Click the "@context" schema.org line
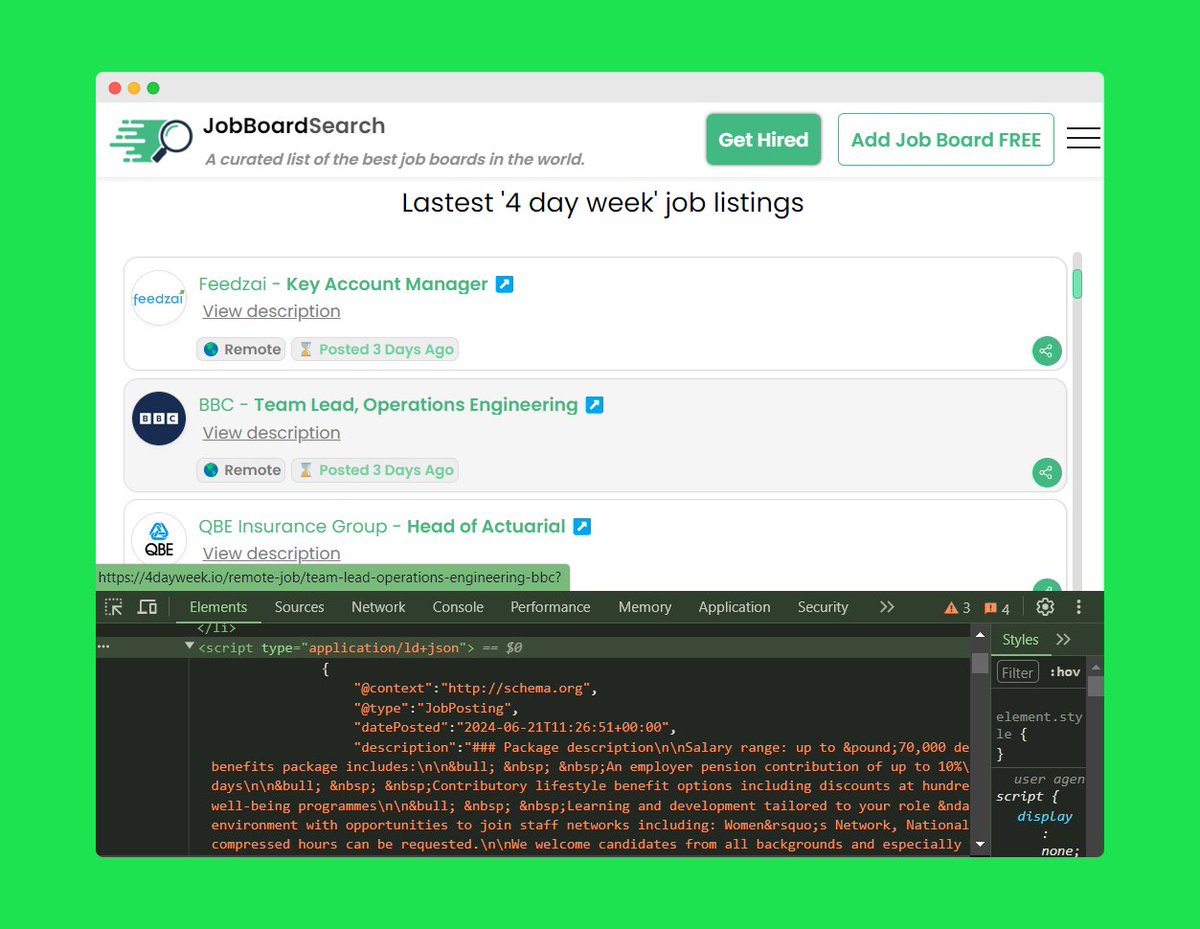The image size is (1200, 929). click(x=475, y=689)
